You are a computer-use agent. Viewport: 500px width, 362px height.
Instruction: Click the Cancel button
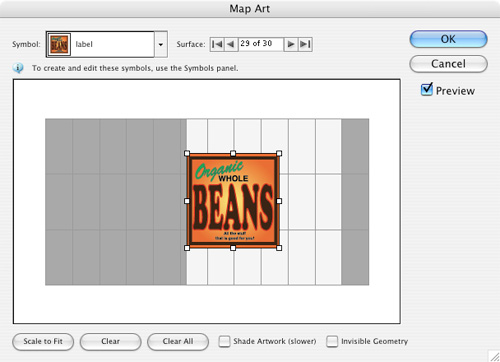448,64
